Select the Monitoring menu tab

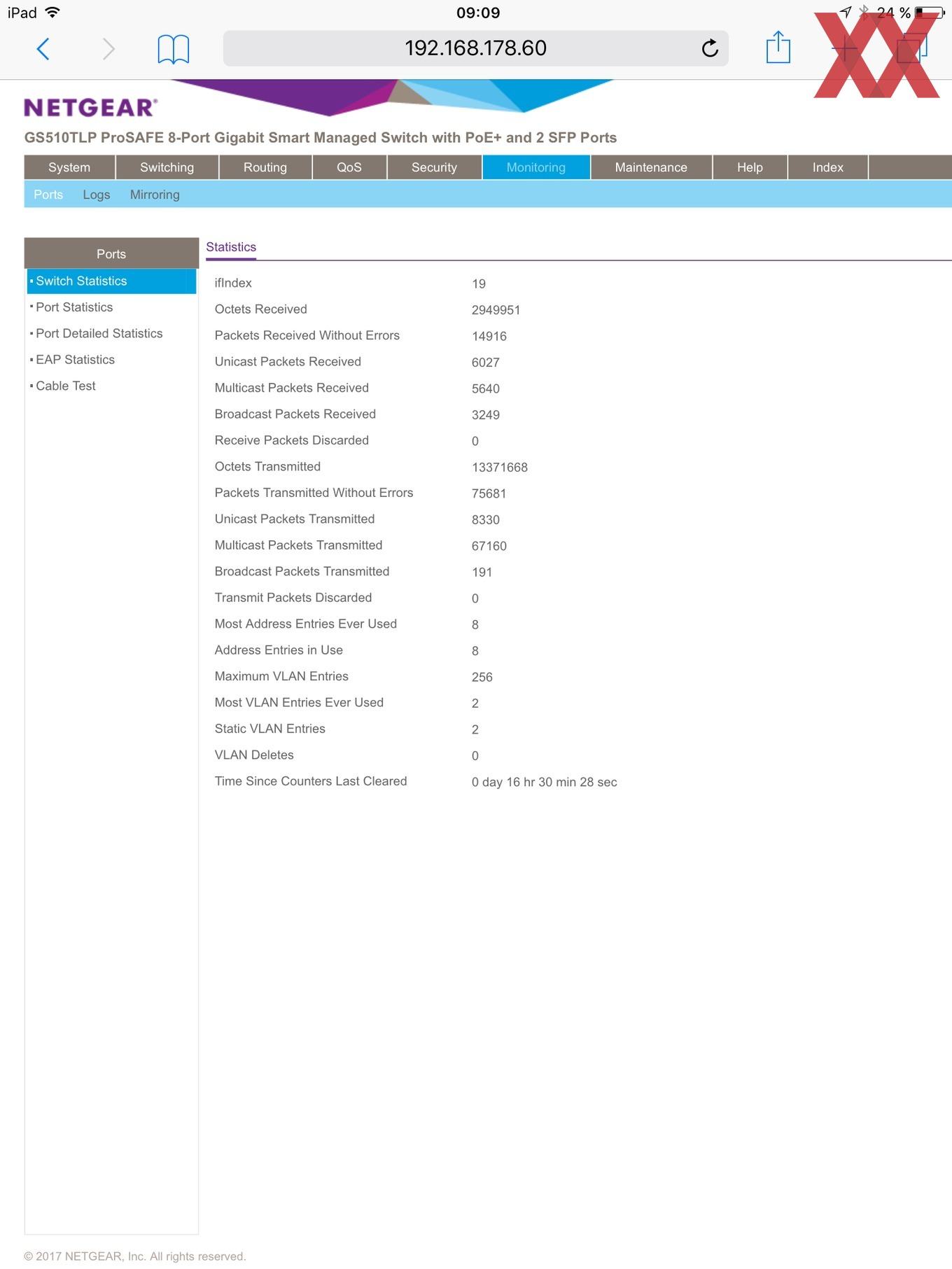[x=536, y=167]
